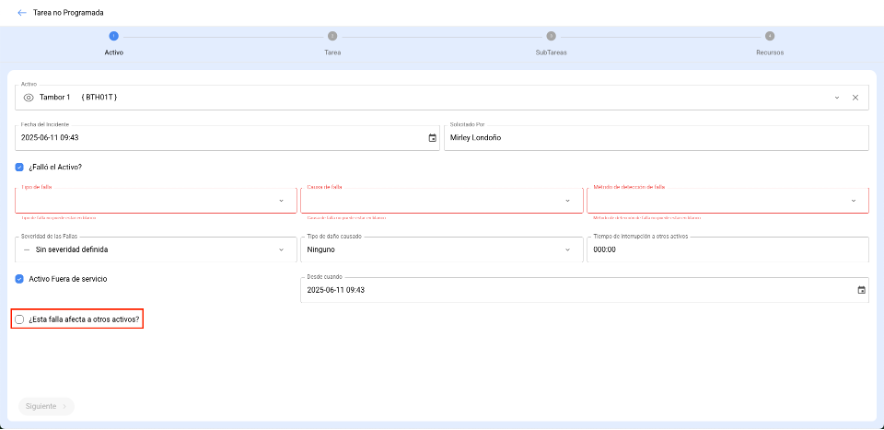Uncheck the ¿Falló el Activo? checkbox
Viewport: 884px width, 430px height.
(20, 167)
